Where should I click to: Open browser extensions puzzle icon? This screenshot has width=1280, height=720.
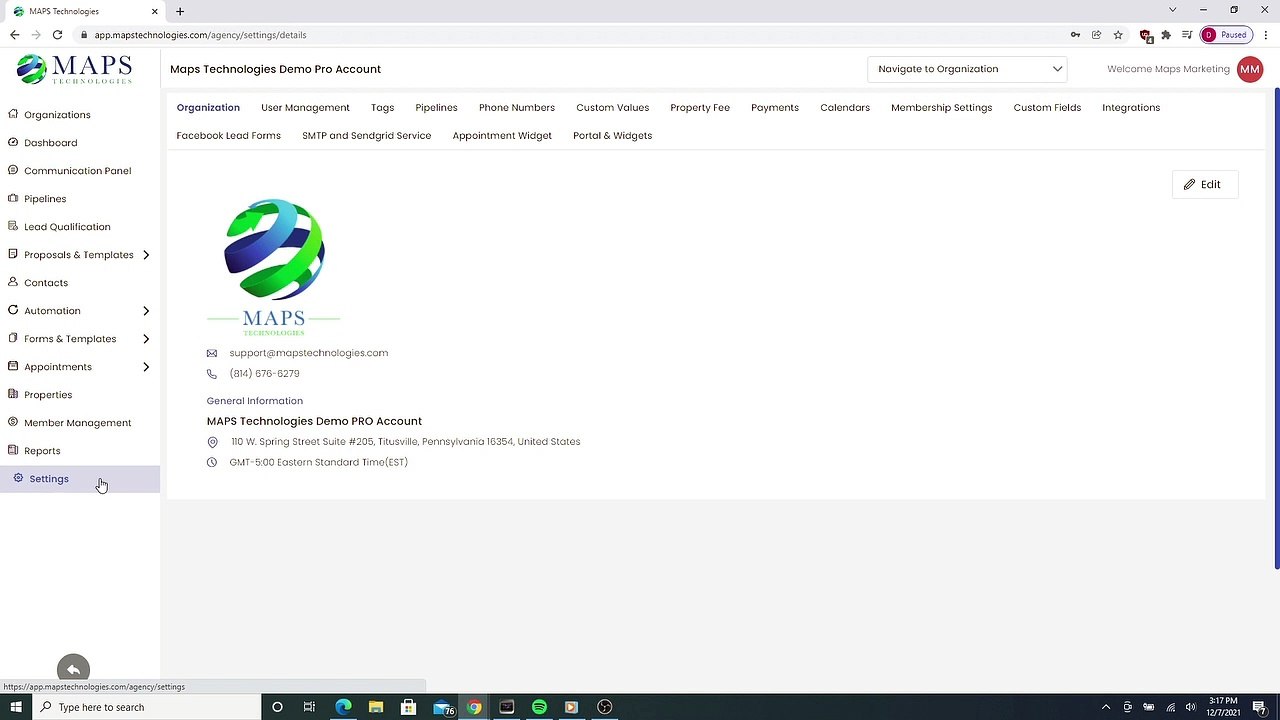(1166, 35)
